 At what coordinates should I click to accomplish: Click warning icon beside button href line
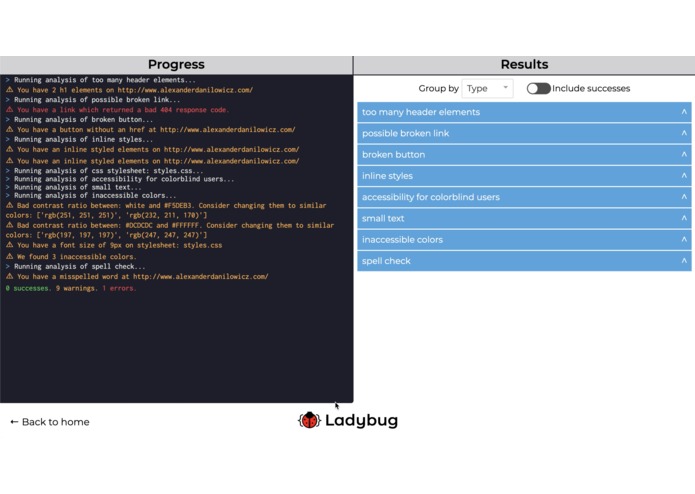click(9, 129)
